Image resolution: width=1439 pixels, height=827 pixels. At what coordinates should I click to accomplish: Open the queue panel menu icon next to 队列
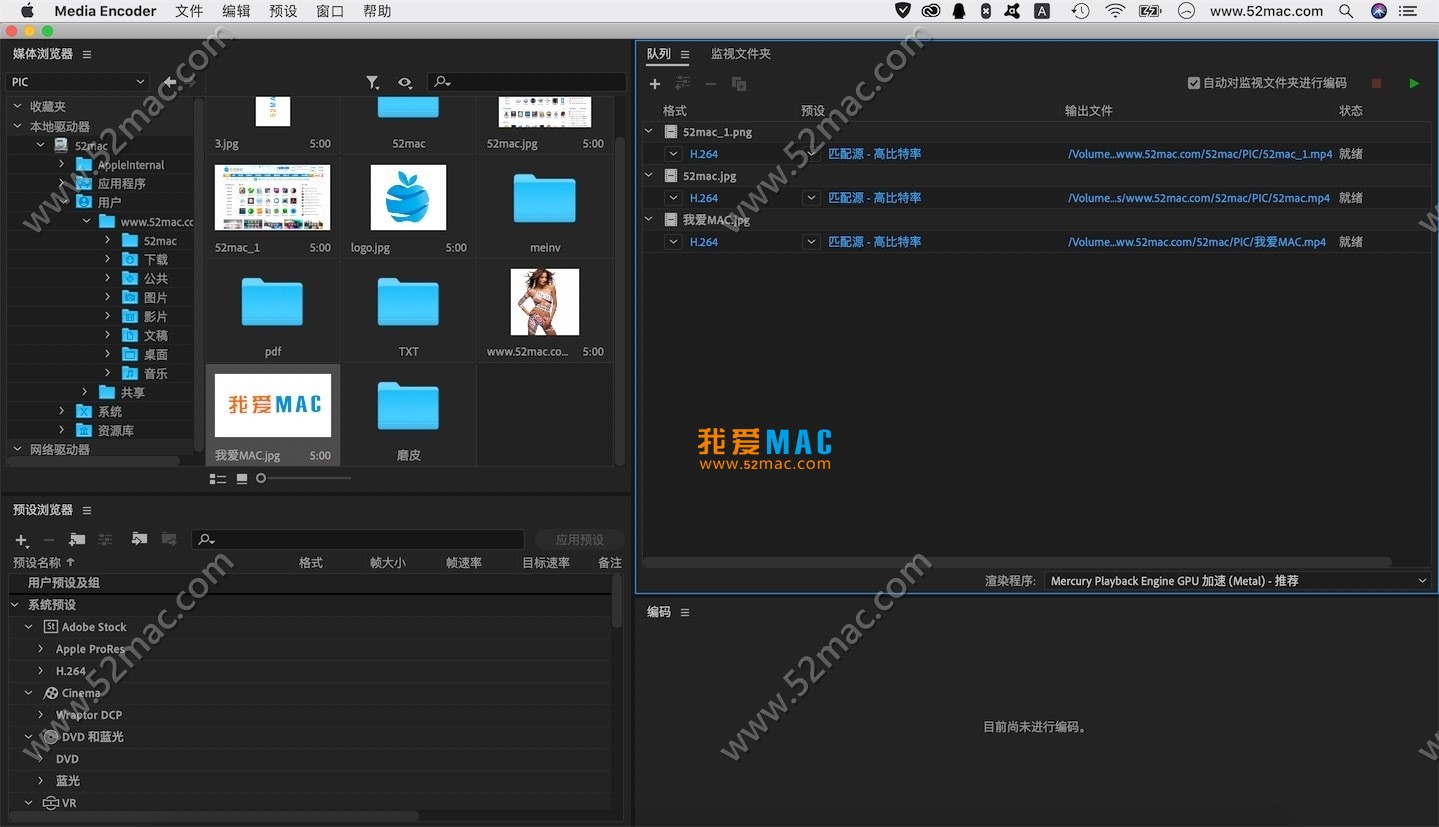pyautogui.click(x=685, y=54)
